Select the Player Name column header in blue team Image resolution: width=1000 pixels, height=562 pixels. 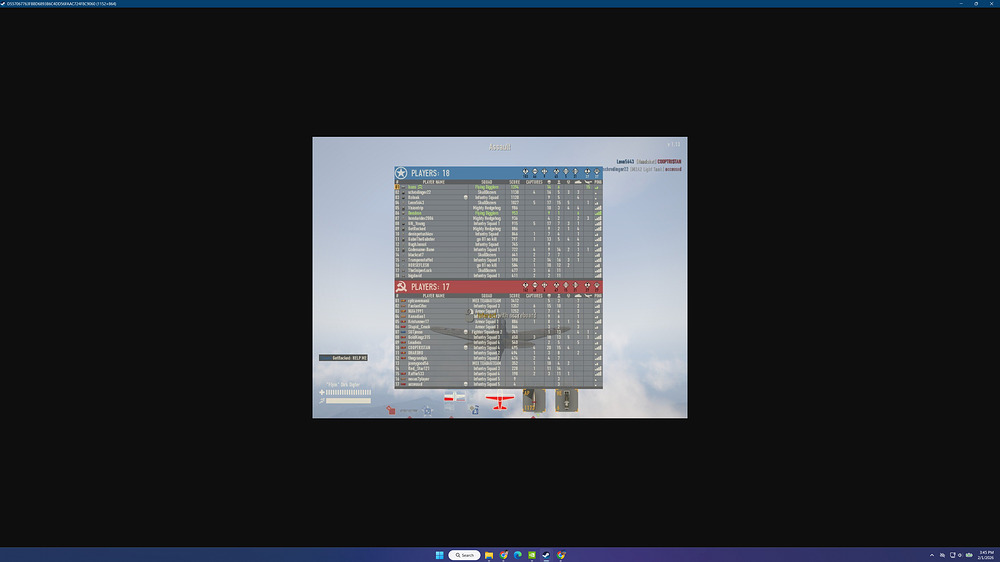click(x=434, y=182)
